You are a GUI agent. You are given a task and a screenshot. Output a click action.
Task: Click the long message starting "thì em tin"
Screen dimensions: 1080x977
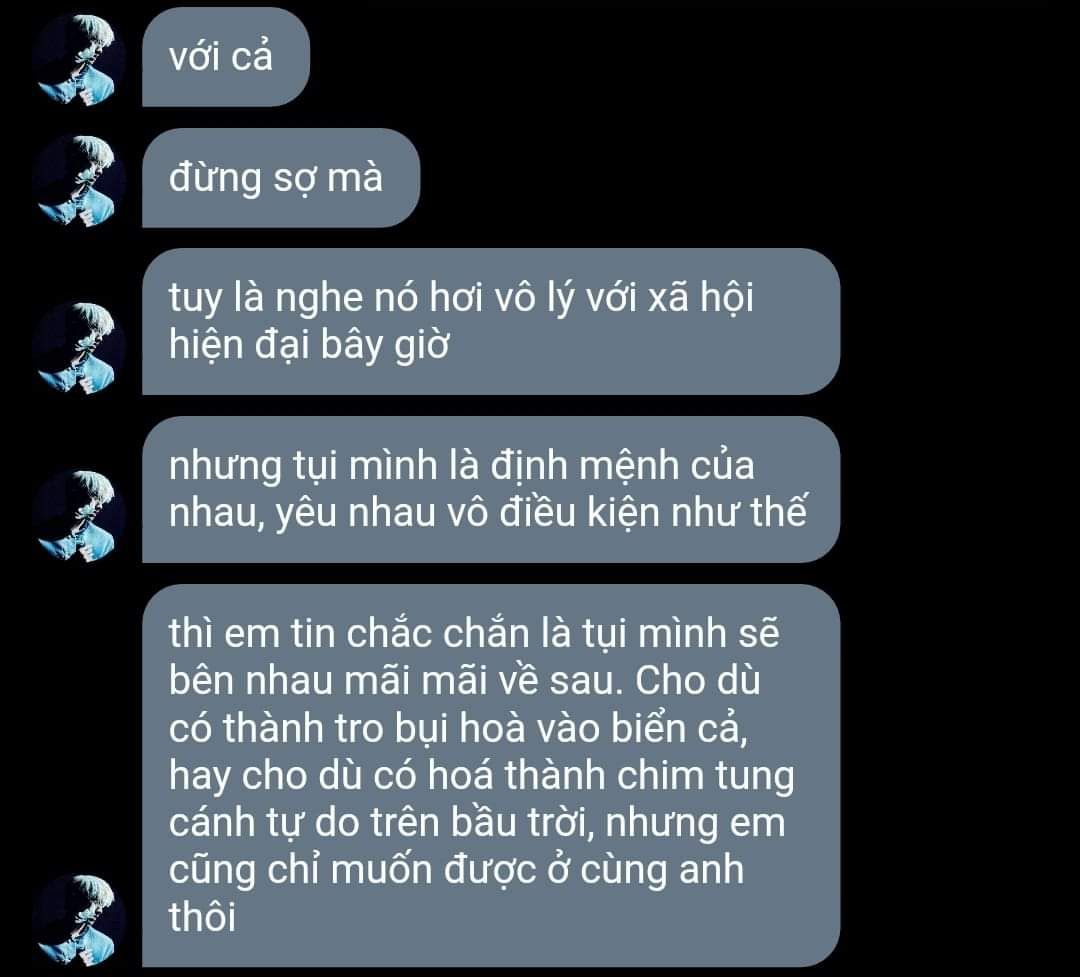[491, 775]
